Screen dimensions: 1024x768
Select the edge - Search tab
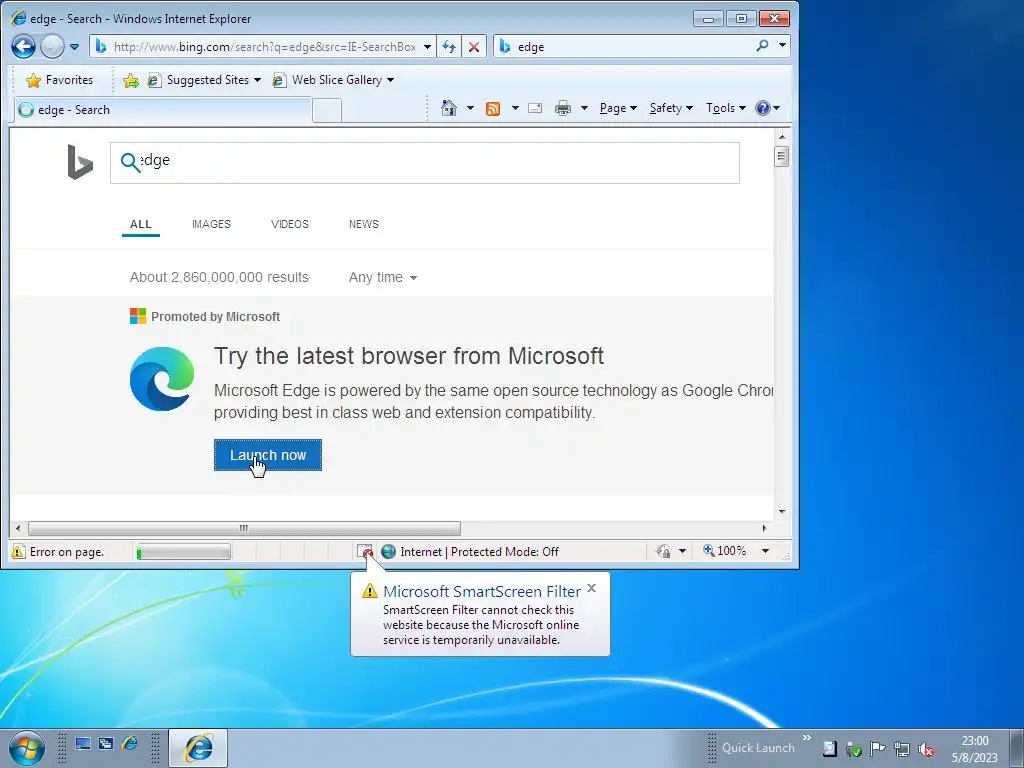coord(163,110)
